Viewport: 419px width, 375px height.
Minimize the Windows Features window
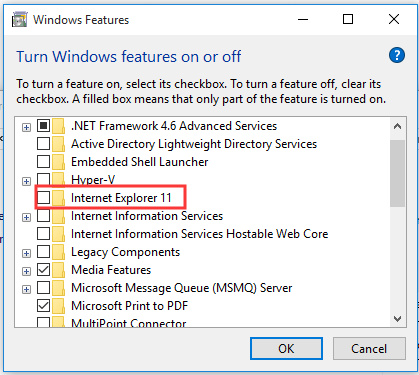[x=303, y=19]
